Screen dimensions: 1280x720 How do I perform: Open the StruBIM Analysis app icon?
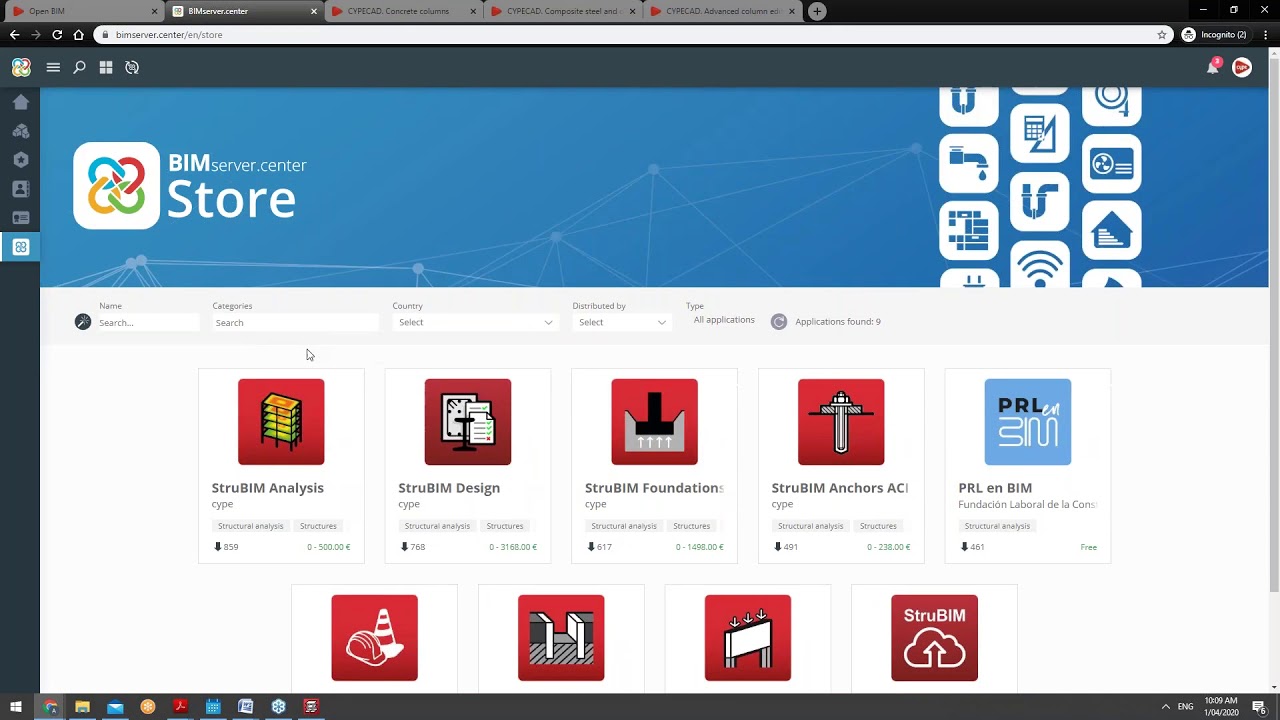pos(281,422)
